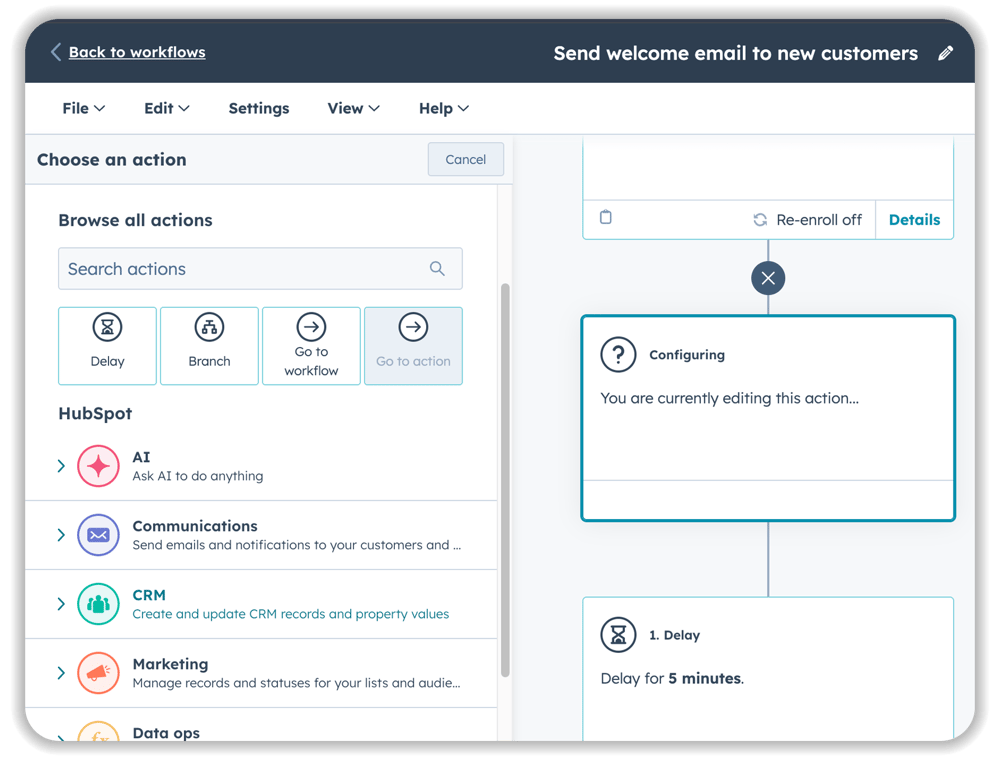1000x760 pixels.
Task: Click the CRM people icon
Action: pyautogui.click(x=98, y=604)
